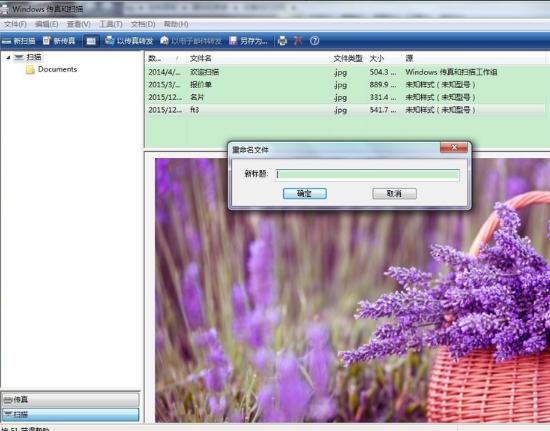Open the 查看(V) menu

click(79, 24)
